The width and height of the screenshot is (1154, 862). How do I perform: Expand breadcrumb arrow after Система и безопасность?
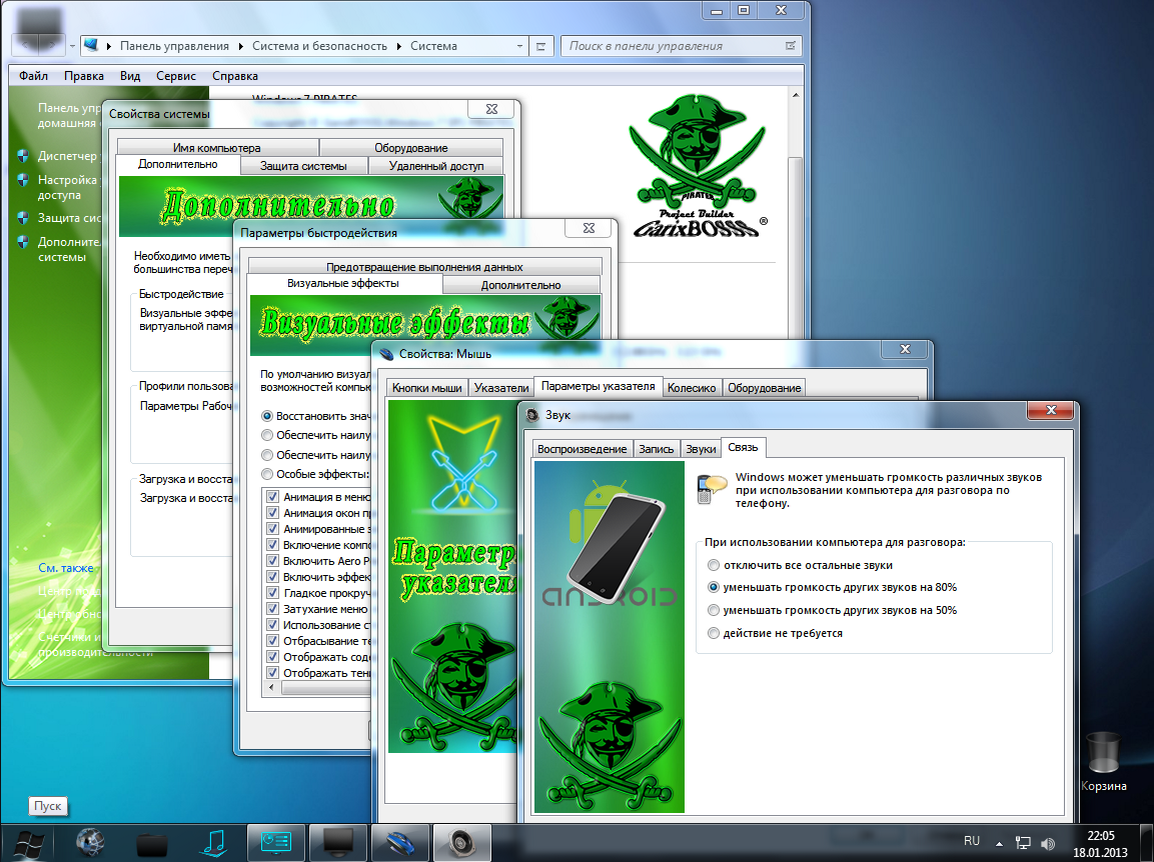click(x=399, y=46)
